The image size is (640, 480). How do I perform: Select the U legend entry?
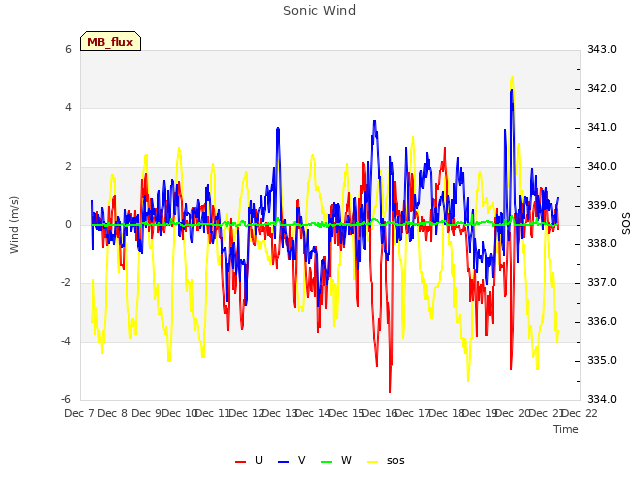(249, 461)
